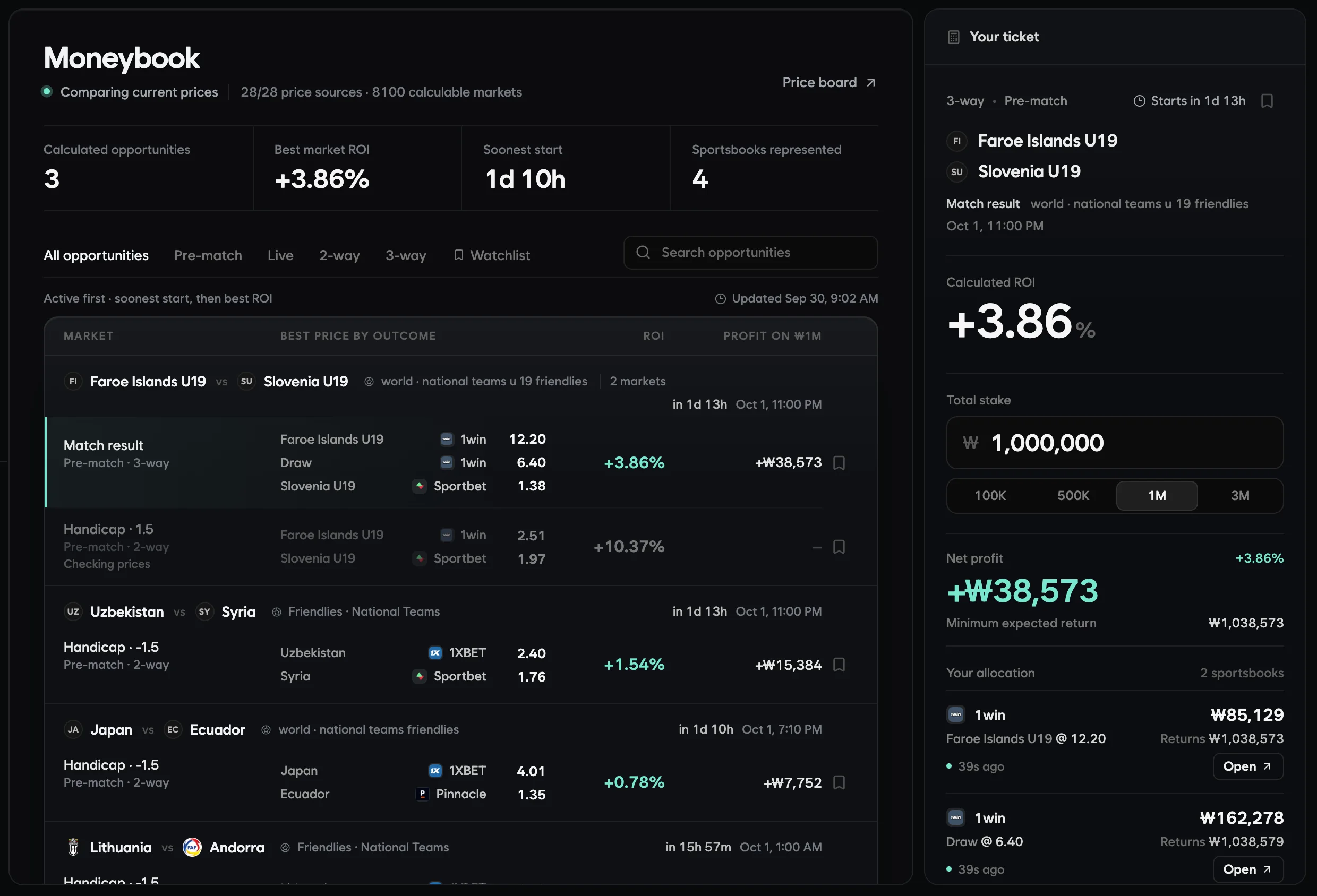Viewport: 1317px width, 896px height.
Task: Click the ROI column header
Action: pos(653,336)
